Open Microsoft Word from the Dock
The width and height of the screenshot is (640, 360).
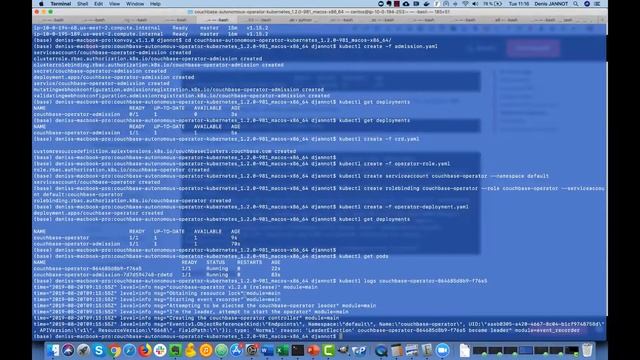(267, 350)
